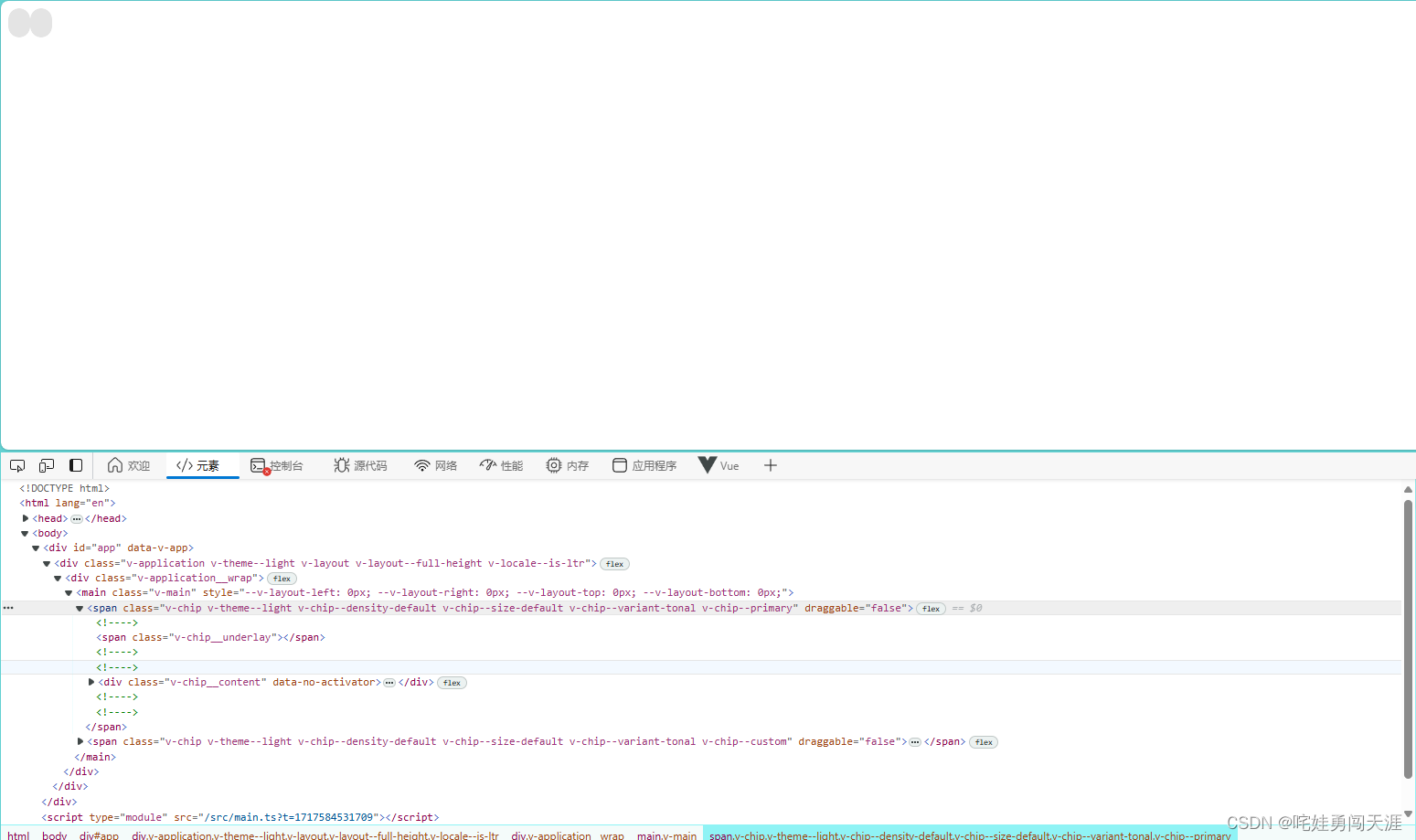Viewport: 1416px width, 840px height.
Task: Select the main.v-main breadcrumb item
Action: [666, 835]
